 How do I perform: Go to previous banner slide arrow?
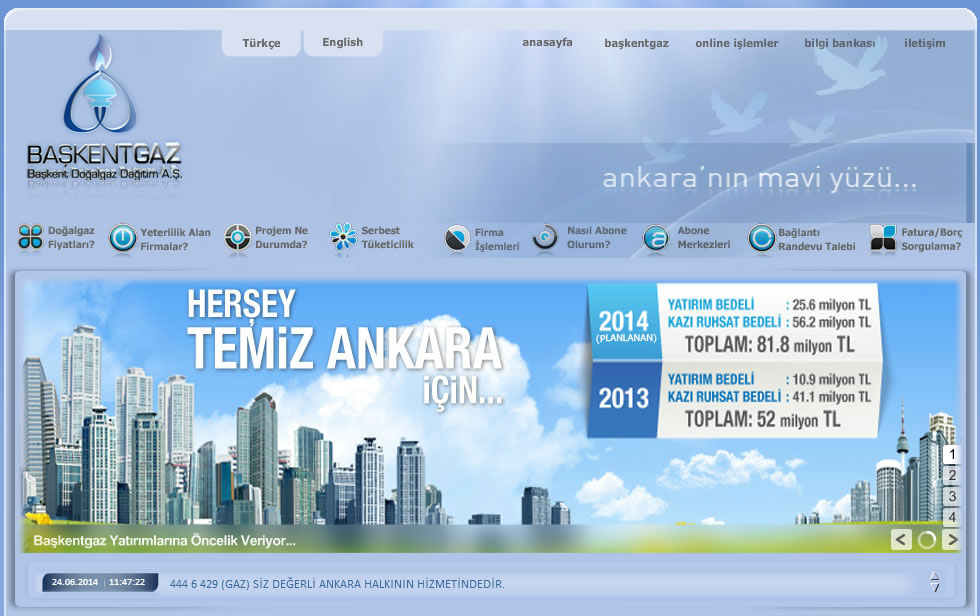tap(901, 540)
